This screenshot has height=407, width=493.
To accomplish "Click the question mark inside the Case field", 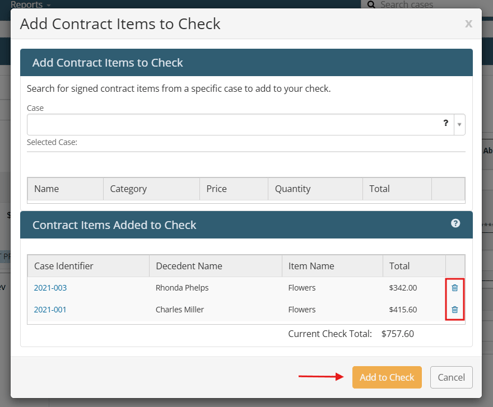I will [x=446, y=123].
